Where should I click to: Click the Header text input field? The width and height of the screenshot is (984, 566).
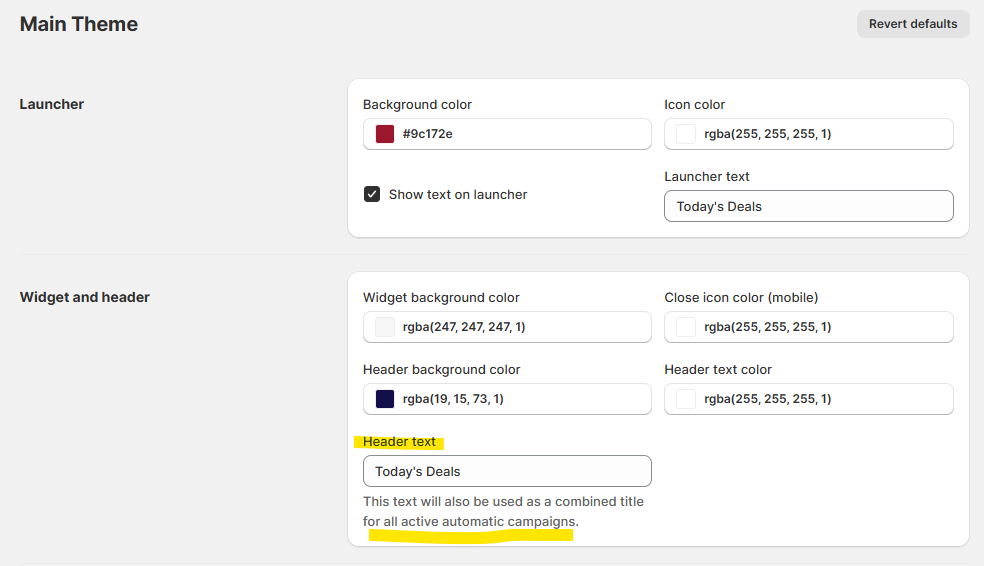point(507,471)
